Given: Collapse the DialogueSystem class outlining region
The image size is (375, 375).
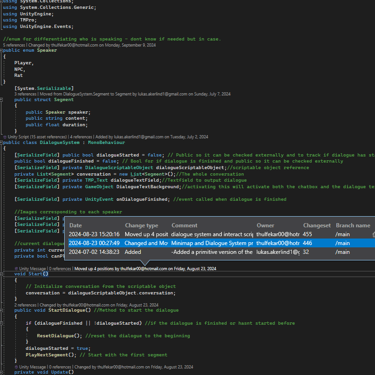Looking at the screenshot, I should pos(1,142).
